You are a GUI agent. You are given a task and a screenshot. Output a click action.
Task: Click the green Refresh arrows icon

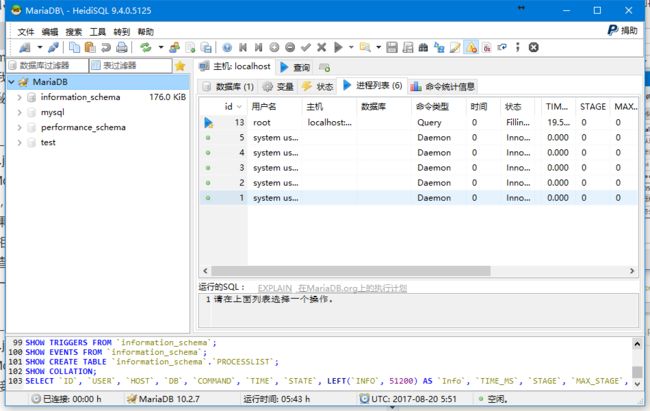(x=145, y=47)
